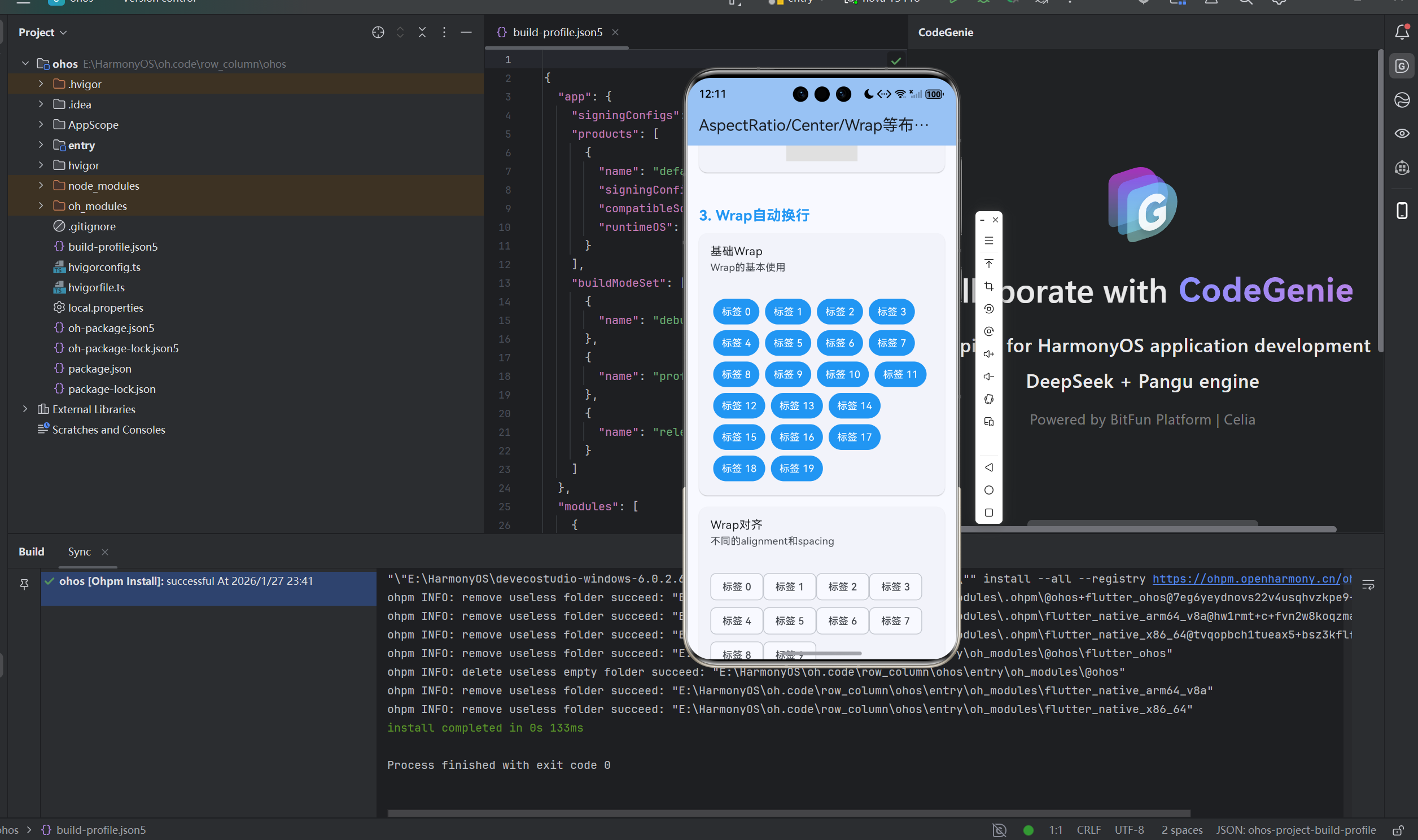Expand the .hvigor folder in tree
Viewport: 1418px width, 840px height.
coord(41,84)
